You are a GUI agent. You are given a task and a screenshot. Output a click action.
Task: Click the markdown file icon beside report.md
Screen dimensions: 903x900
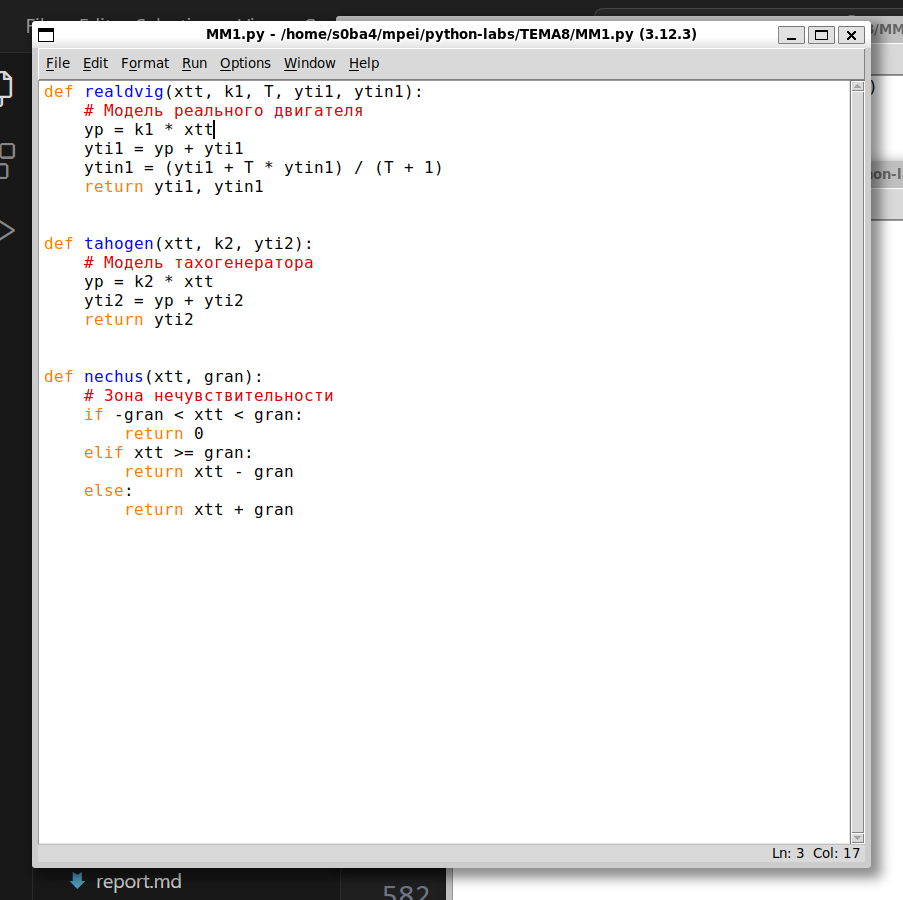point(77,881)
